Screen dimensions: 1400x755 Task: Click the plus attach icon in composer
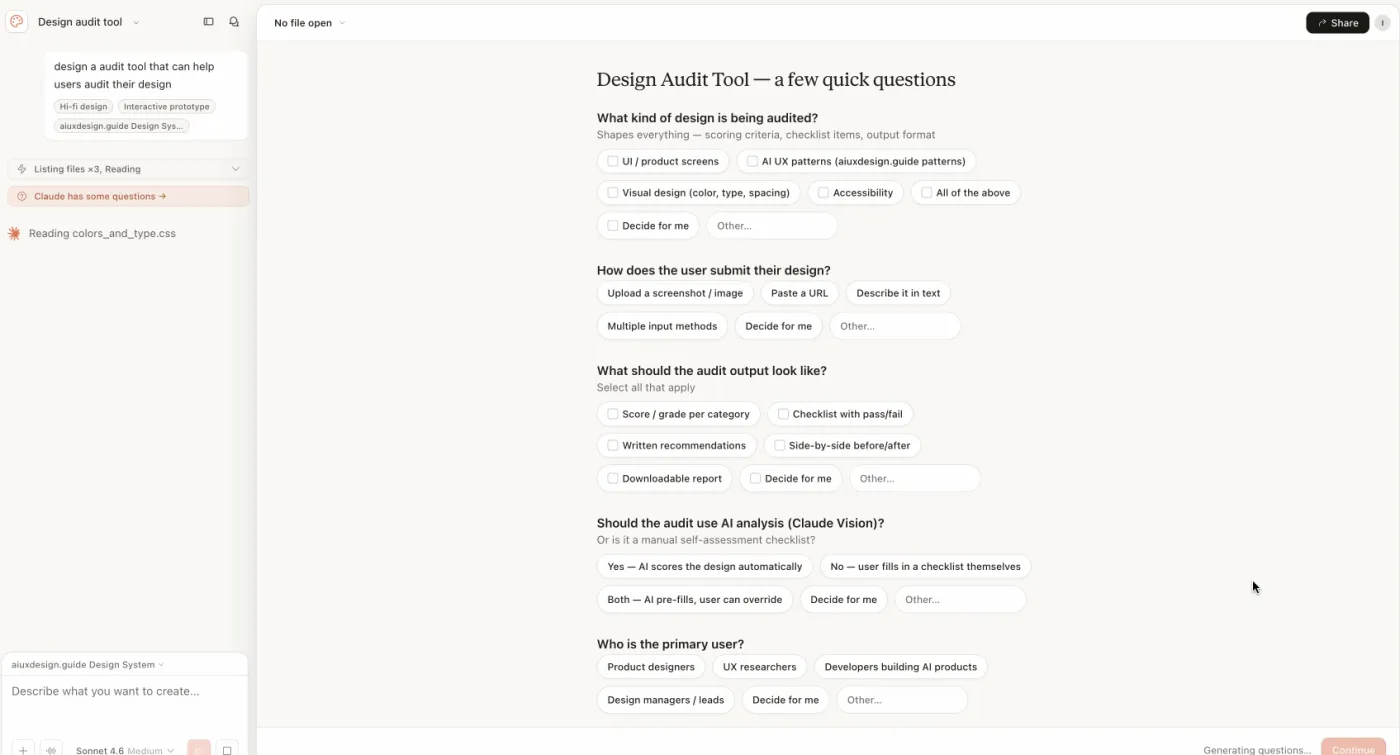point(23,749)
